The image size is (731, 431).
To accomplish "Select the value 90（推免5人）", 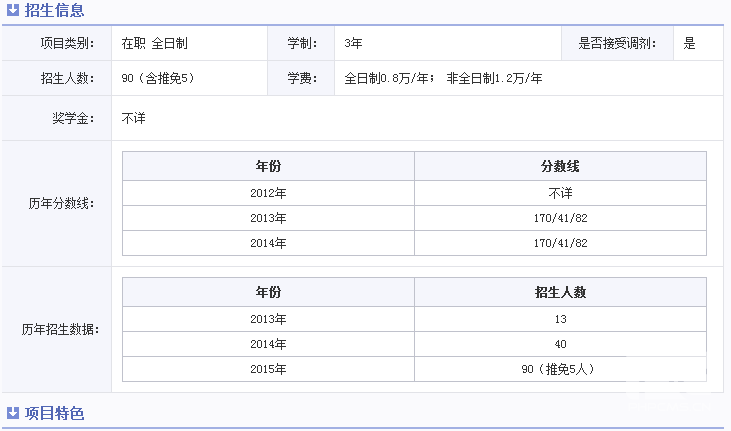I will coord(558,369).
